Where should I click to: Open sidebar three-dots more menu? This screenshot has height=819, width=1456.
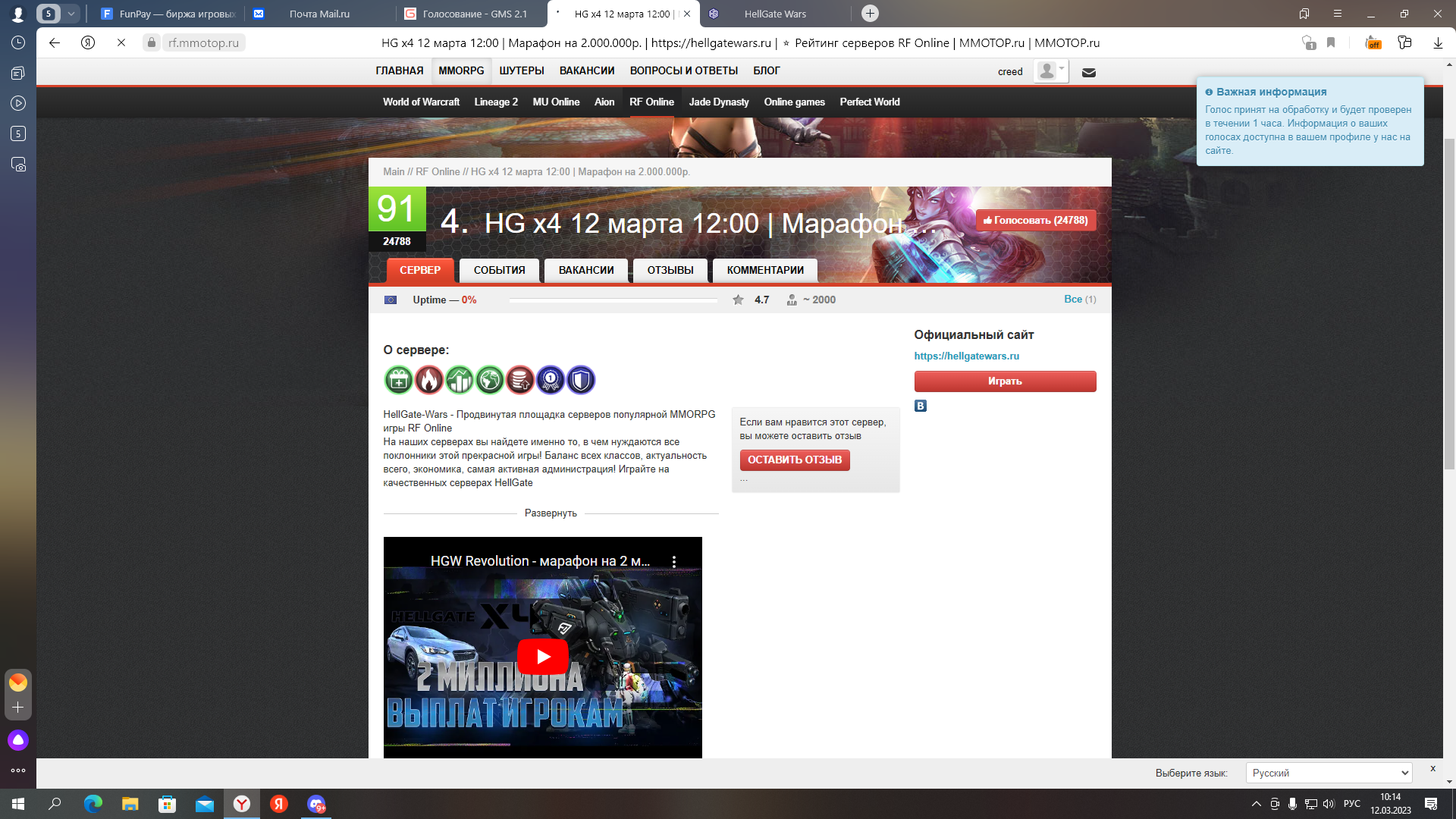[x=18, y=770]
